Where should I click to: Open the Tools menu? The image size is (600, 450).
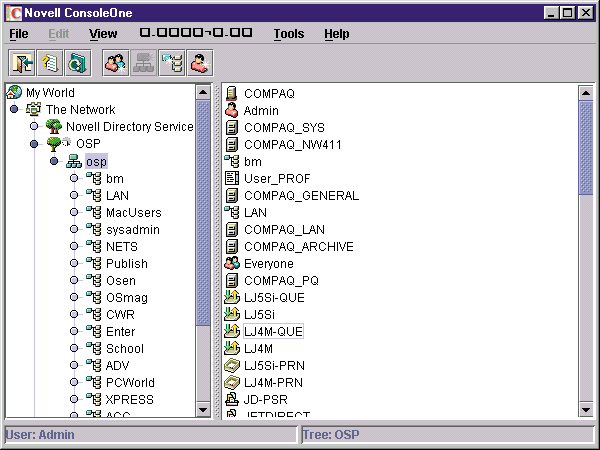point(288,34)
